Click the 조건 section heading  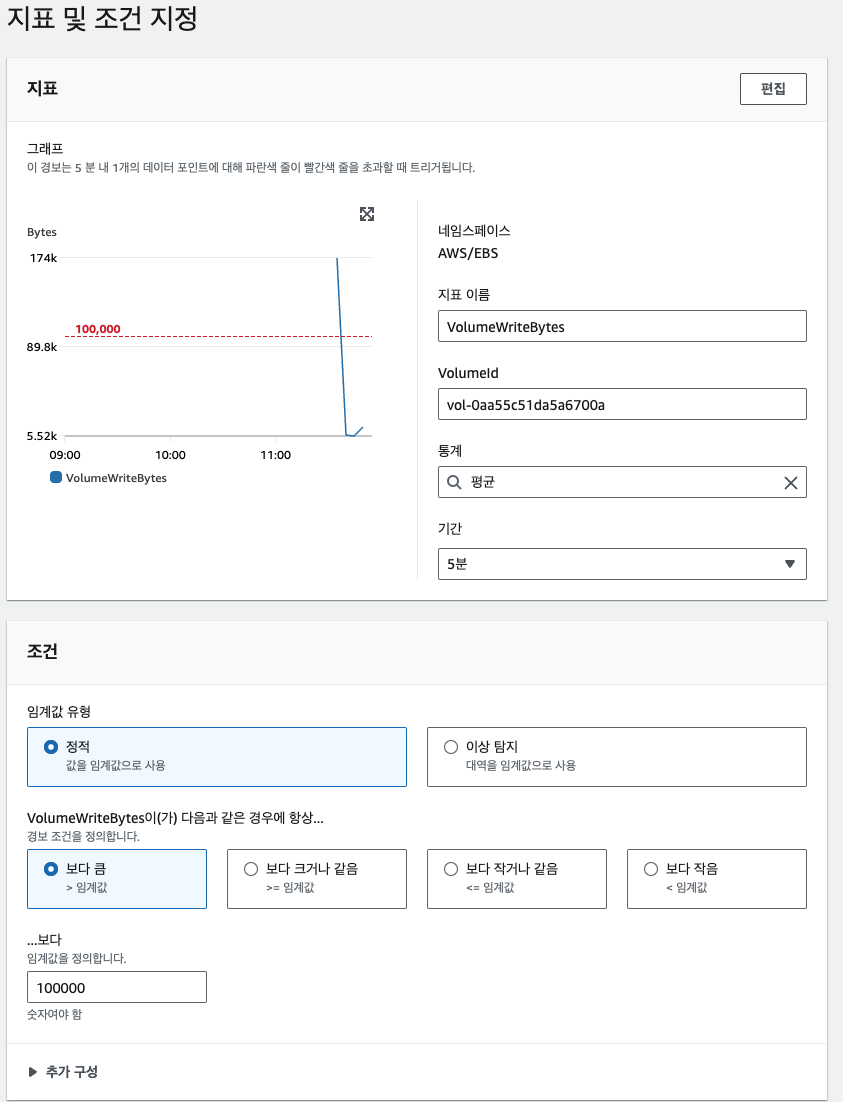(x=42, y=651)
